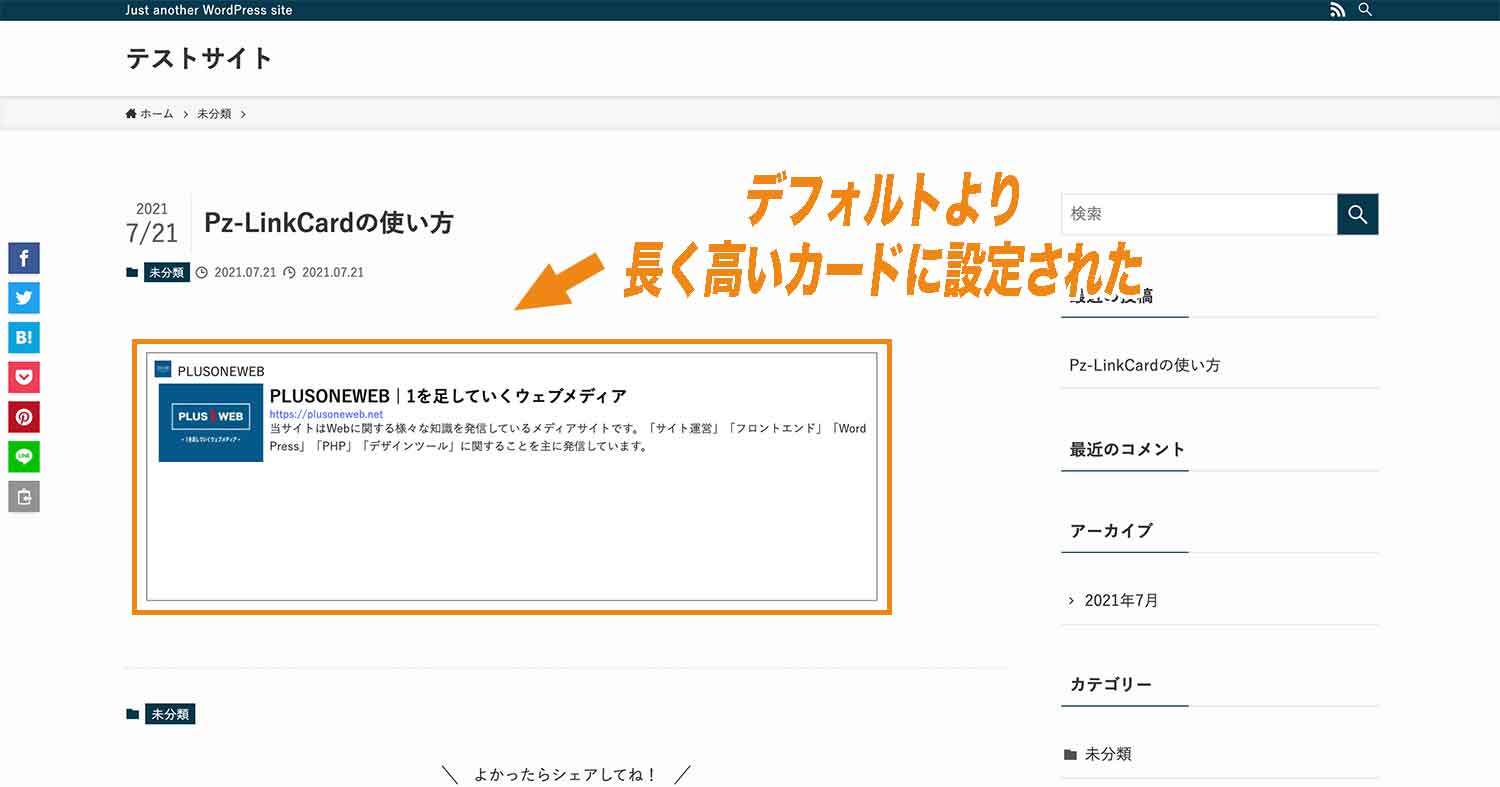This screenshot has width=1500, height=787.
Task: Go to the site title テストサイト
Action: [198, 58]
